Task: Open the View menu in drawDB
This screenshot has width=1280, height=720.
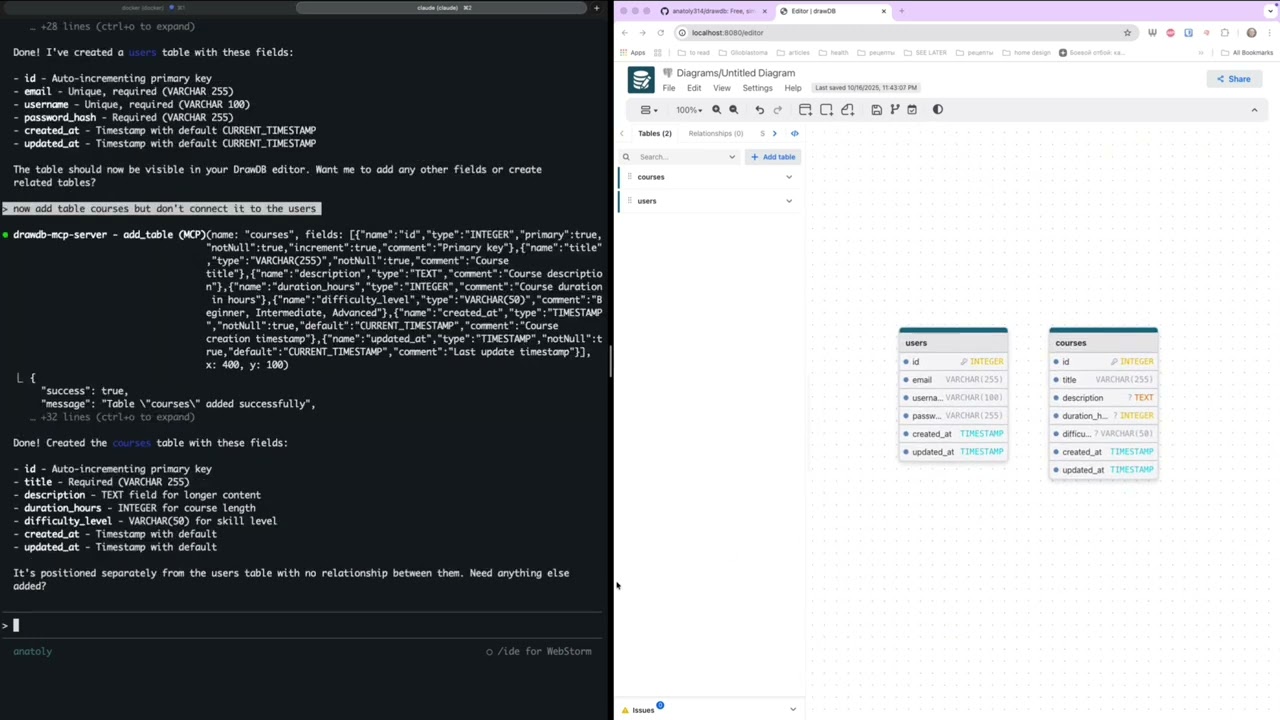Action: pos(721,88)
